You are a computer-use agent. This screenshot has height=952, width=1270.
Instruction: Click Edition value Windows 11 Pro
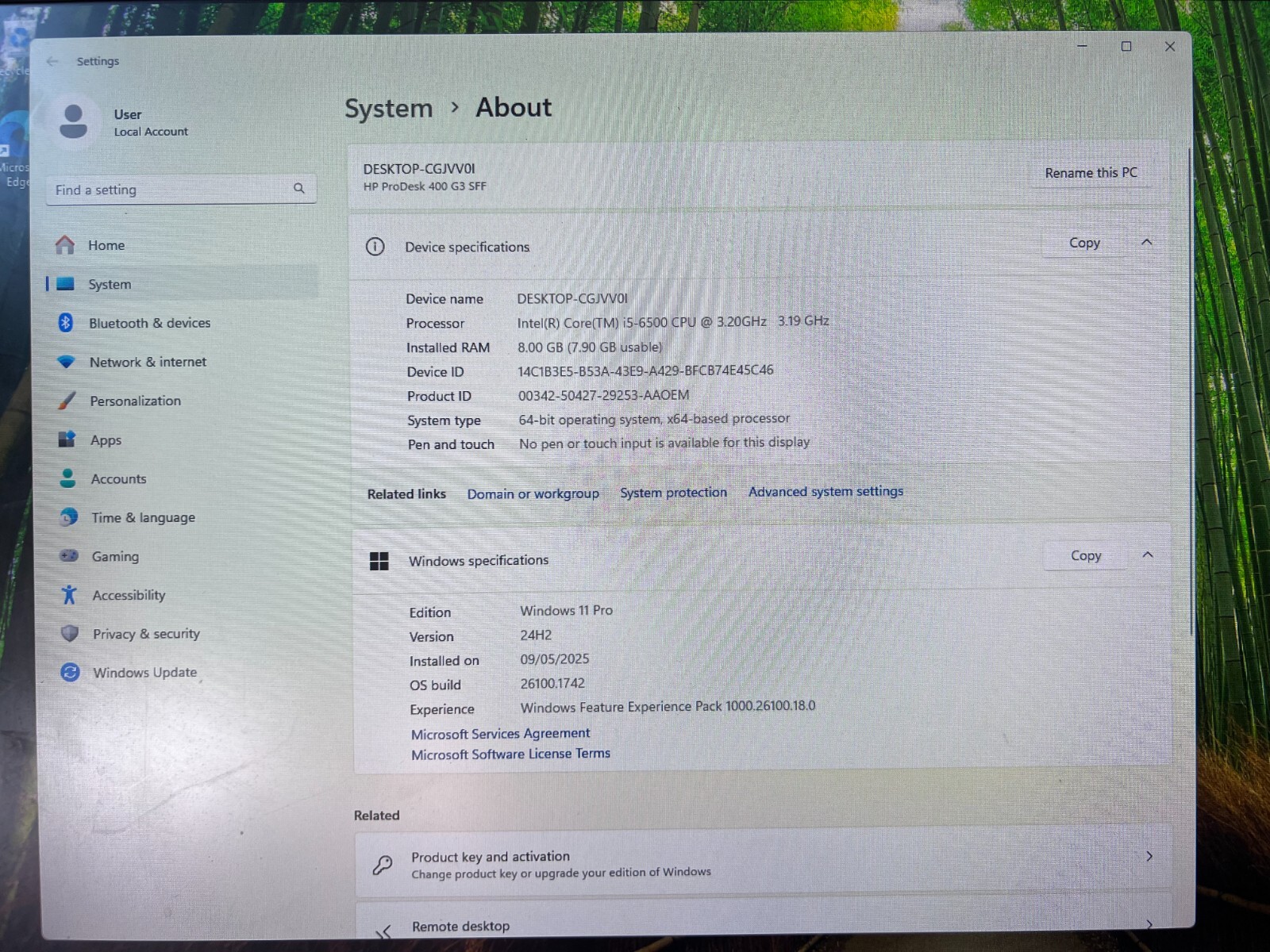(x=566, y=610)
